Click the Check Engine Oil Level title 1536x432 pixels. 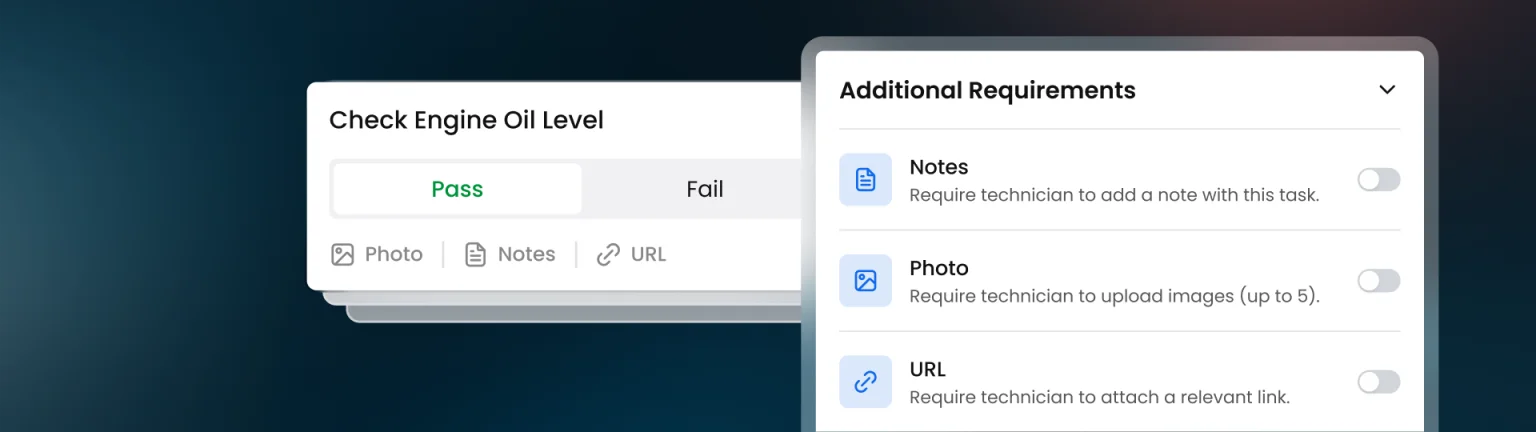coord(466,121)
